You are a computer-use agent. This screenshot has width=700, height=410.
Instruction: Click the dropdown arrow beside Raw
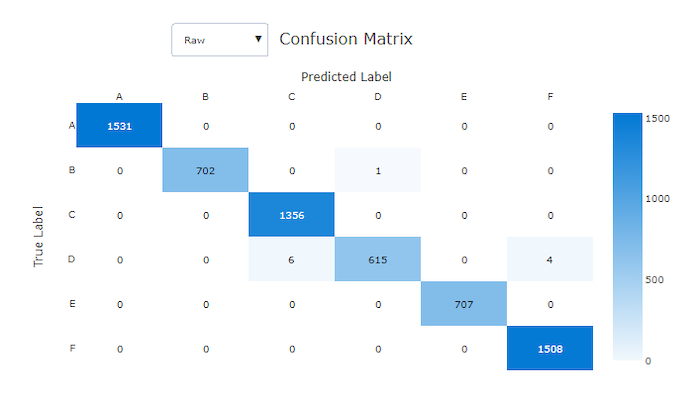pos(259,39)
